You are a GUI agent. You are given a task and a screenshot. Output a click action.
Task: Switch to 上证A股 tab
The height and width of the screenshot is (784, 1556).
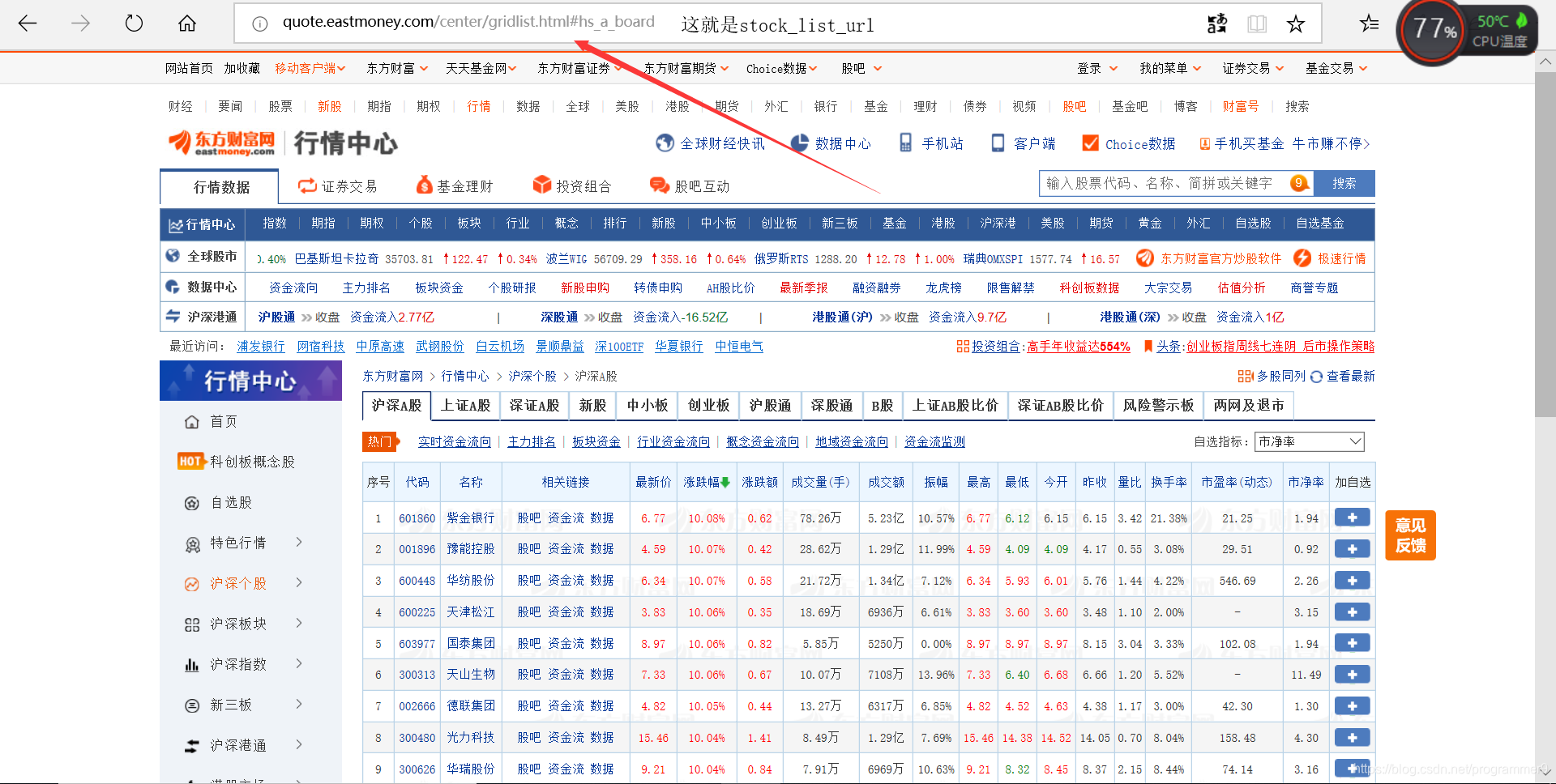click(x=466, y=406)
